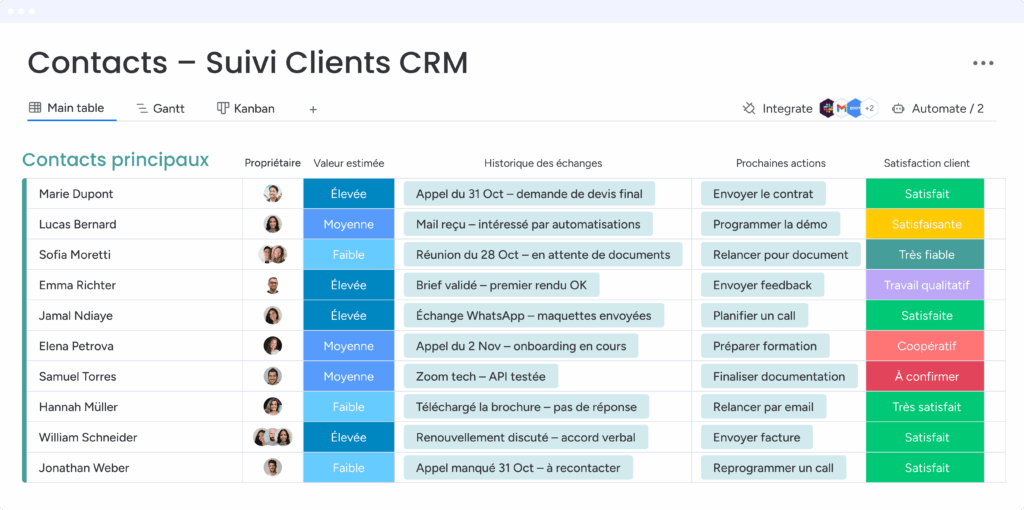
Task: Open Sofia Moretti's Faible value status
Action: pos(349,255)
